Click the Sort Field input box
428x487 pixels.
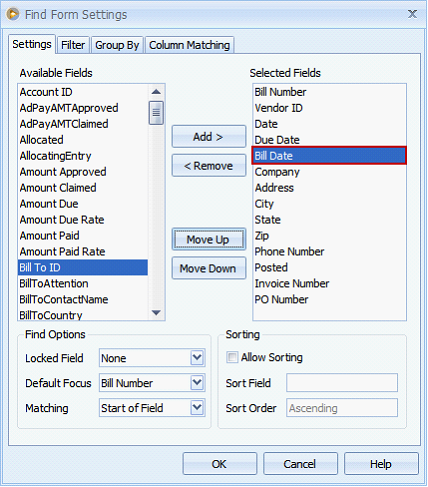(x=342, y=383)
